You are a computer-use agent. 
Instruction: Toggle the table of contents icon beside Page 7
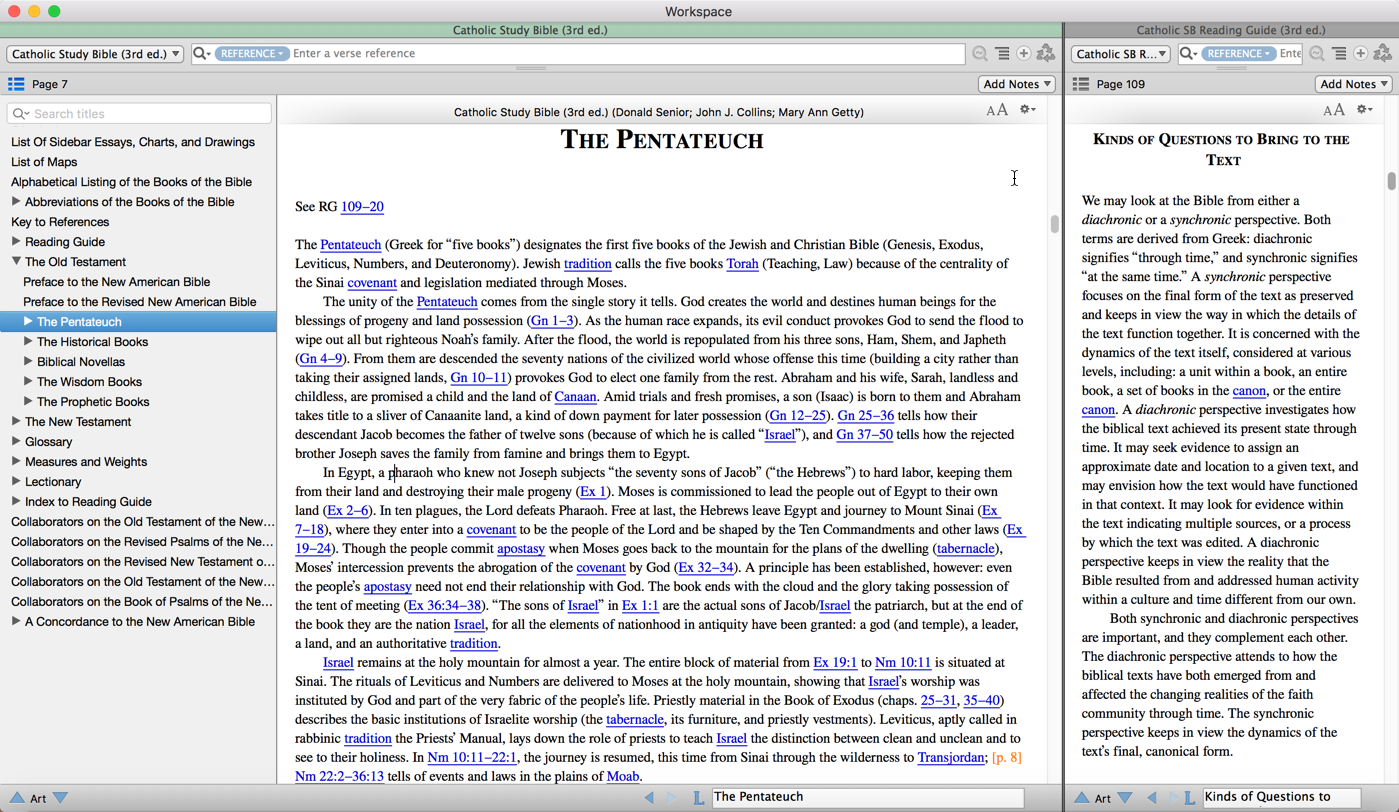[16, 84]
